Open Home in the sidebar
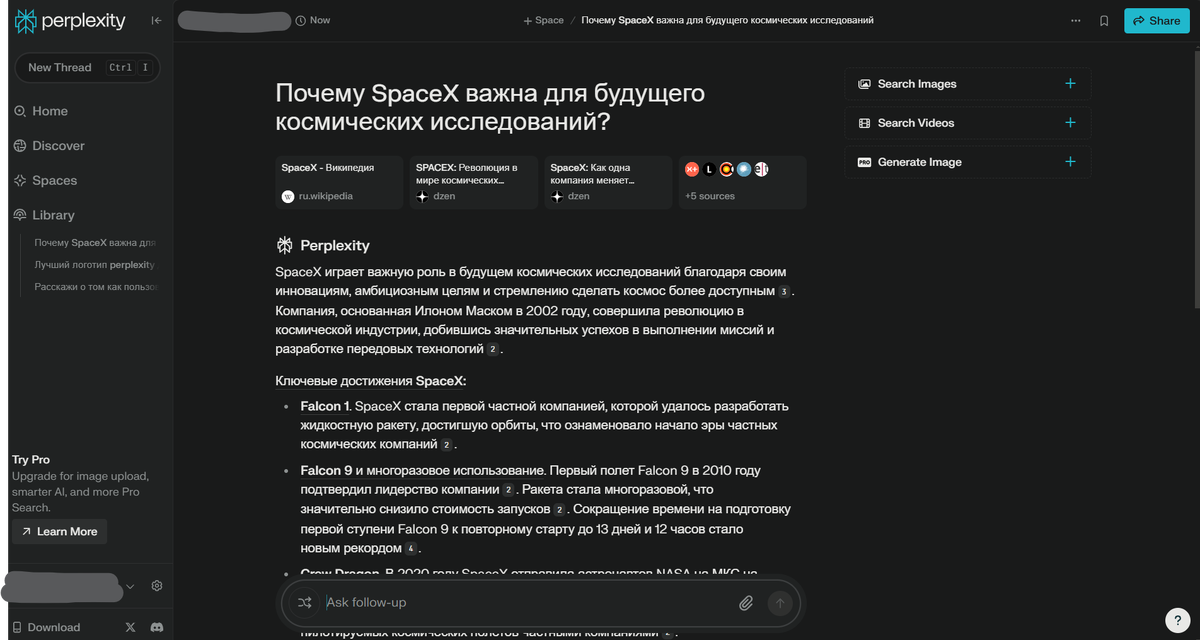The width and height of the screenshot is (1200, 640). tap(41, 111)
